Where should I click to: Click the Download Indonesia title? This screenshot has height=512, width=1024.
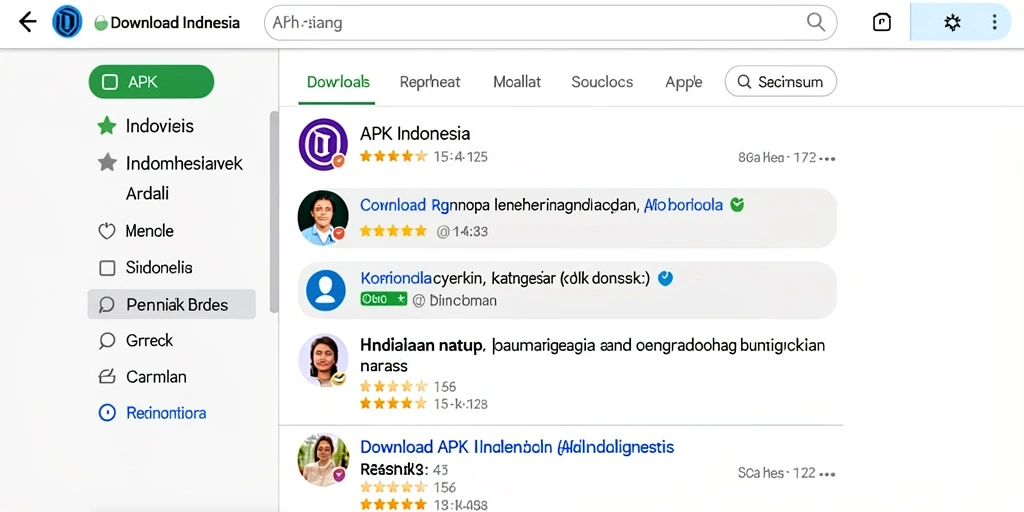(x=175, y=23)
